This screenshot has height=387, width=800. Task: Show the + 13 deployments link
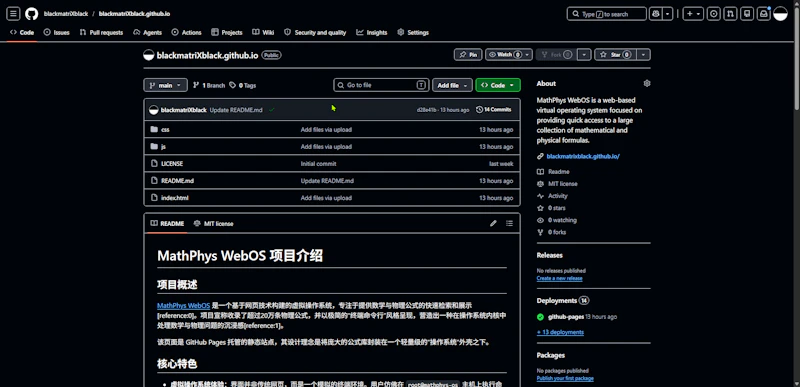(x=560, y=332)
